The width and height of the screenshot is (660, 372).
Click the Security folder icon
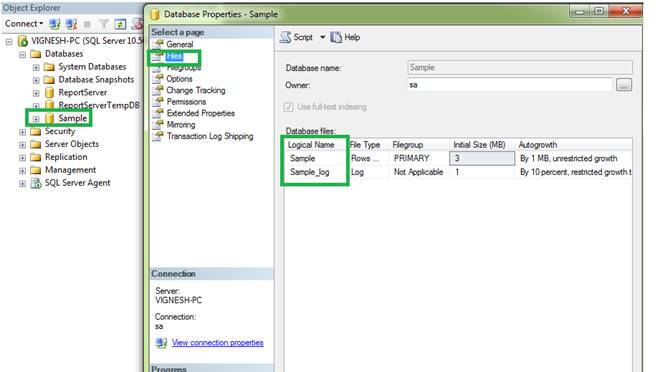coord(36,131)
